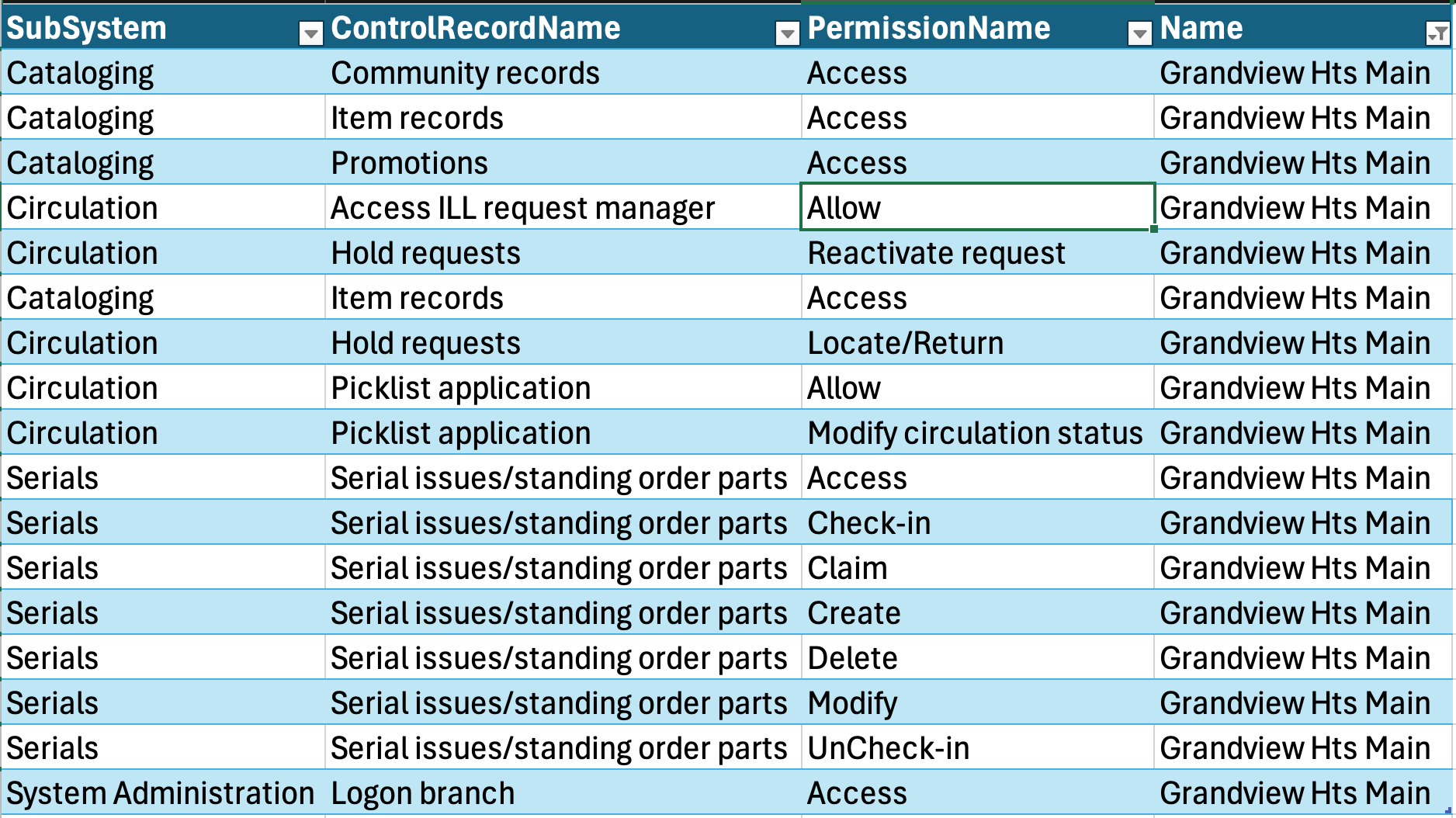Select the Reactivate request permission cell

tap(978, 253)
